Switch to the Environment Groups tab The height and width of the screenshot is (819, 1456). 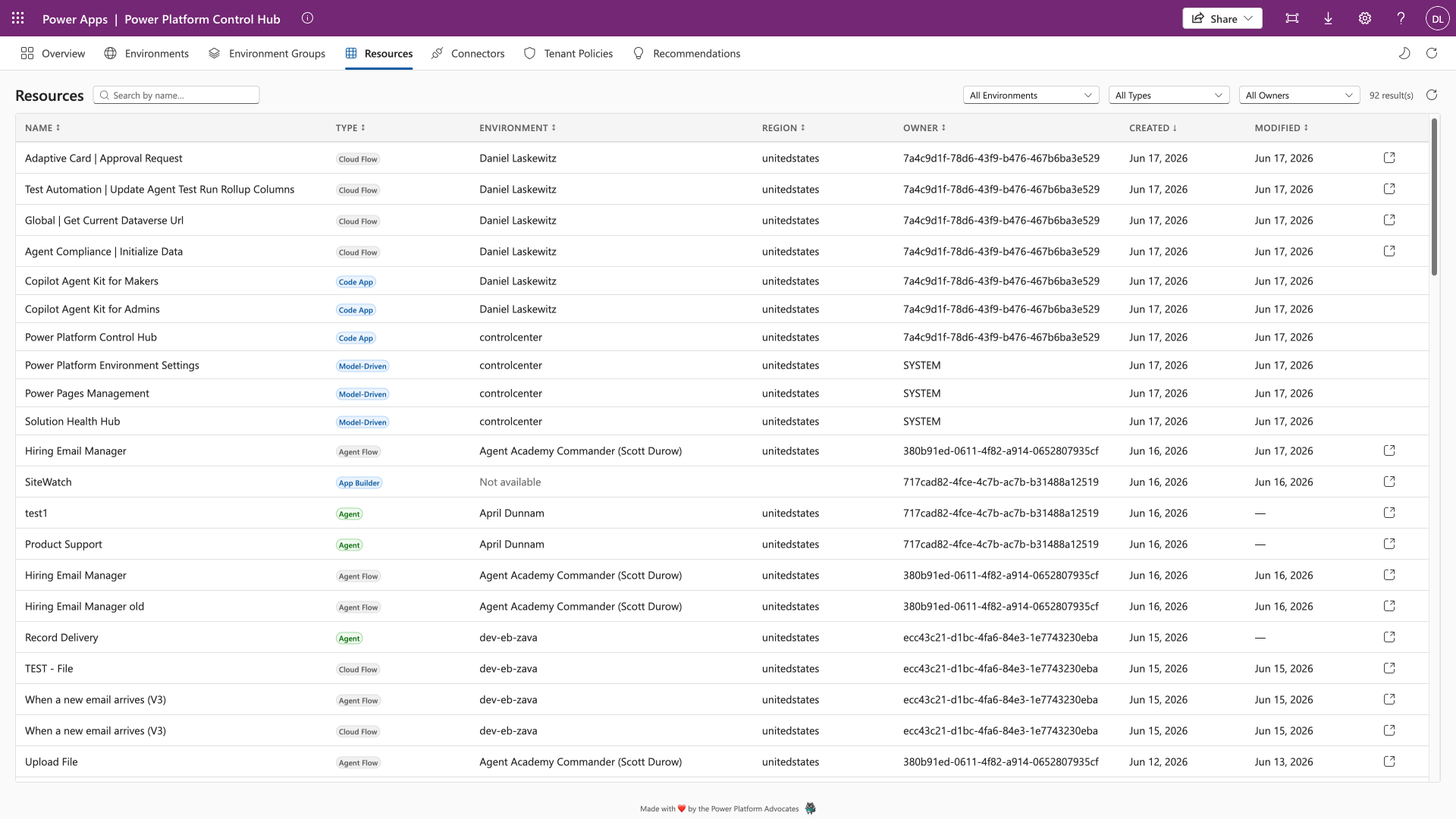point(267,53)
